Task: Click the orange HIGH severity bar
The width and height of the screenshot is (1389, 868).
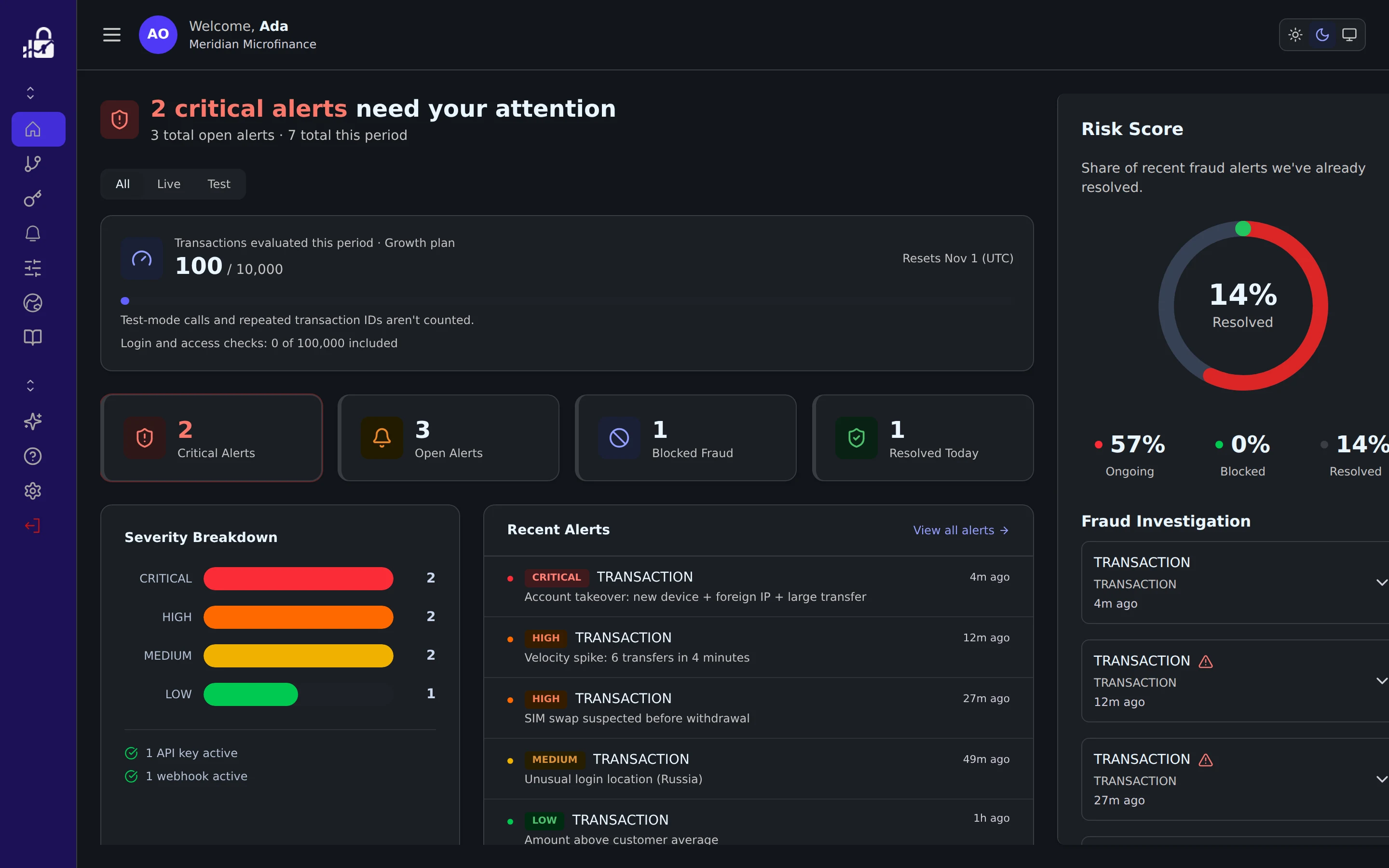Action: click(x=299, y=617)
